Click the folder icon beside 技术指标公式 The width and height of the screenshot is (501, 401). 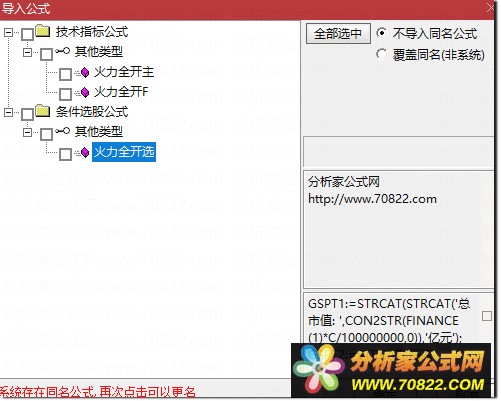click(43, 31)
